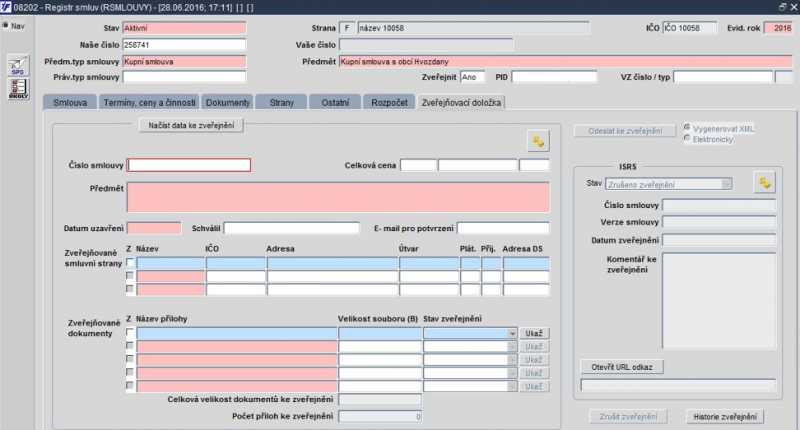Select the Nav radio button
This screenshot has height=430, width=800.
click(5, 26)
